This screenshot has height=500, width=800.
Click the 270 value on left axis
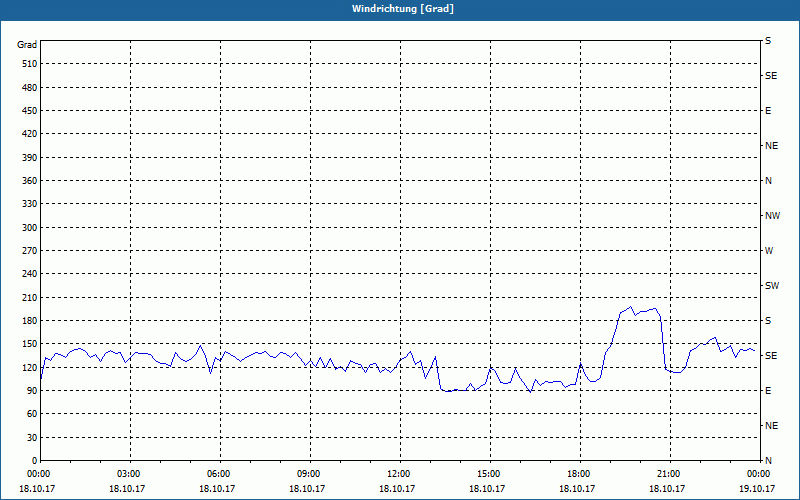[x=30, y=251]
